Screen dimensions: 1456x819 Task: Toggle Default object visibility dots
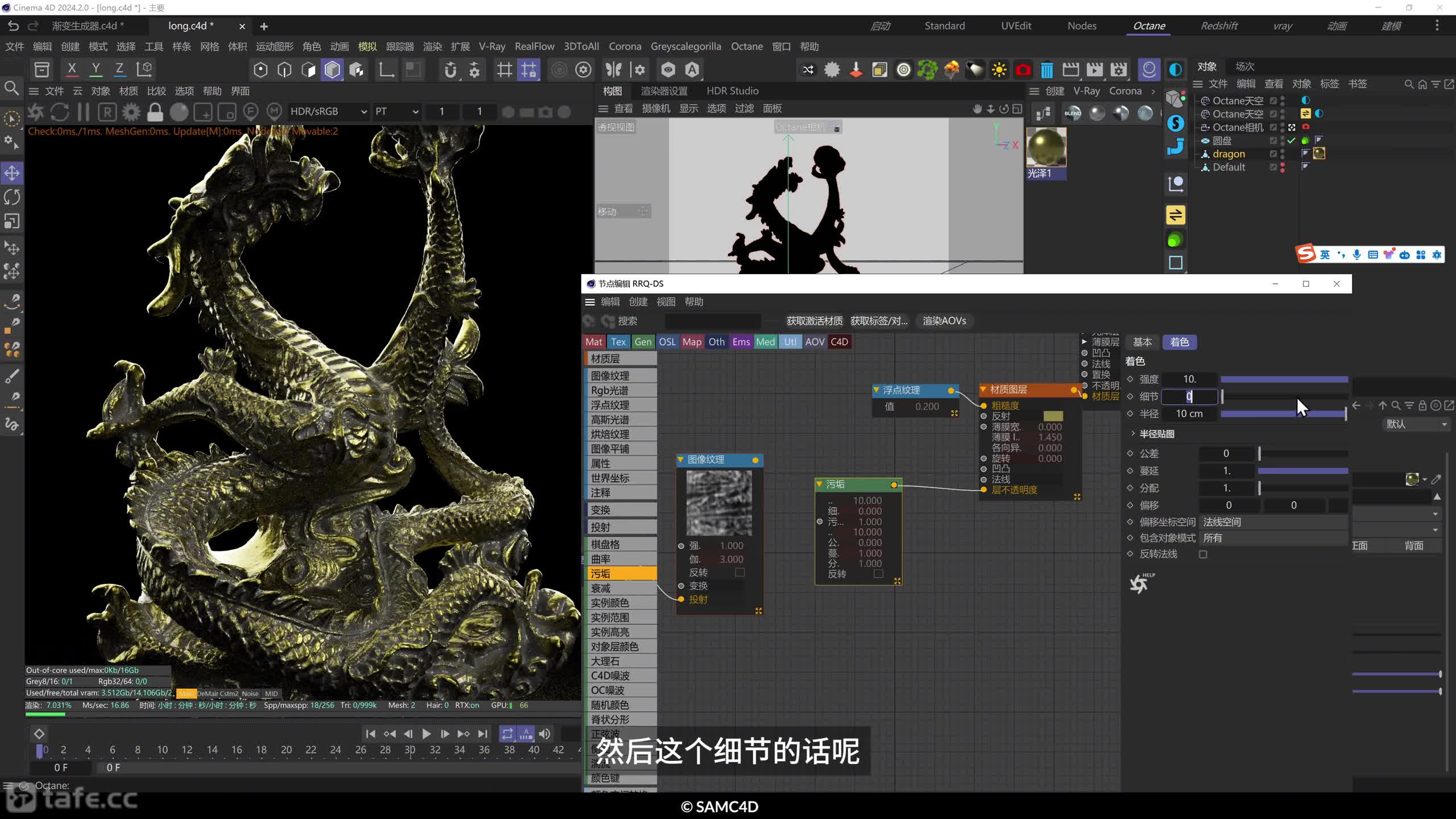(x=1282, y=167)
